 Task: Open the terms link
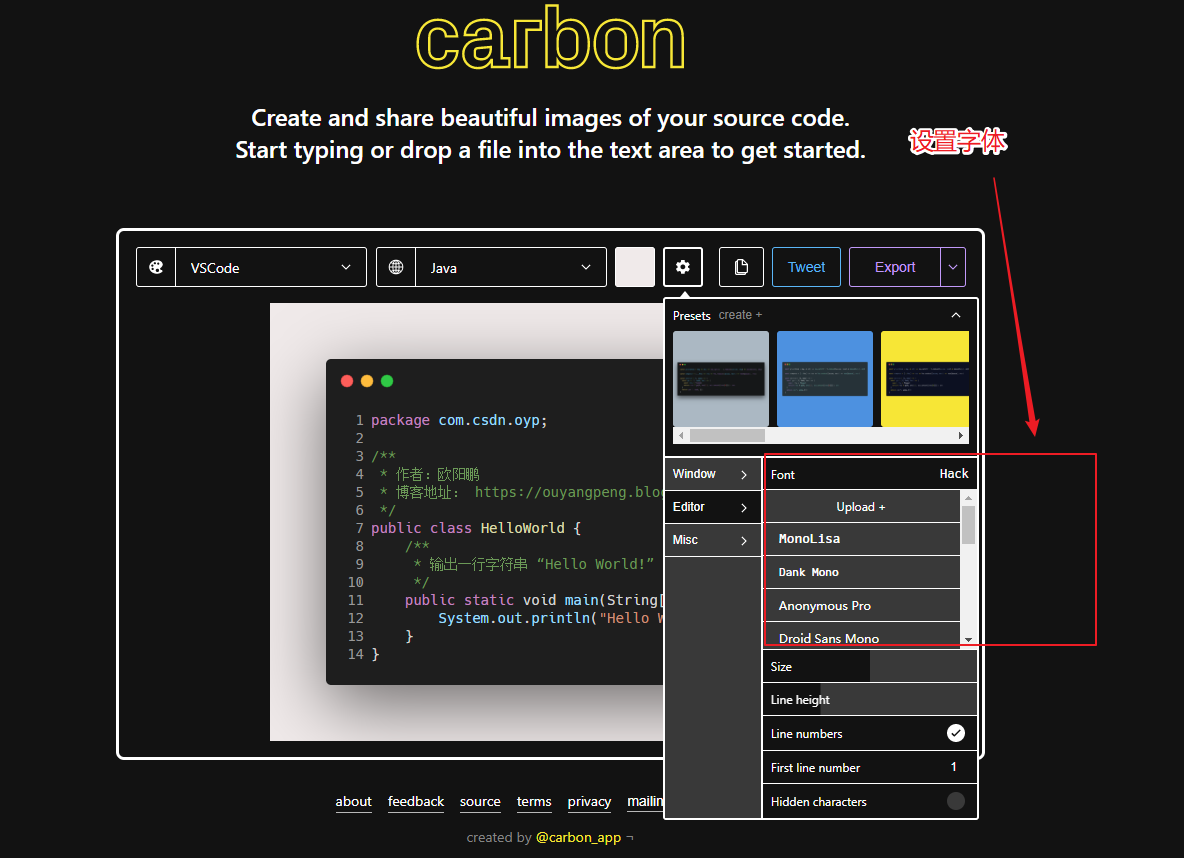pos(534,801)
